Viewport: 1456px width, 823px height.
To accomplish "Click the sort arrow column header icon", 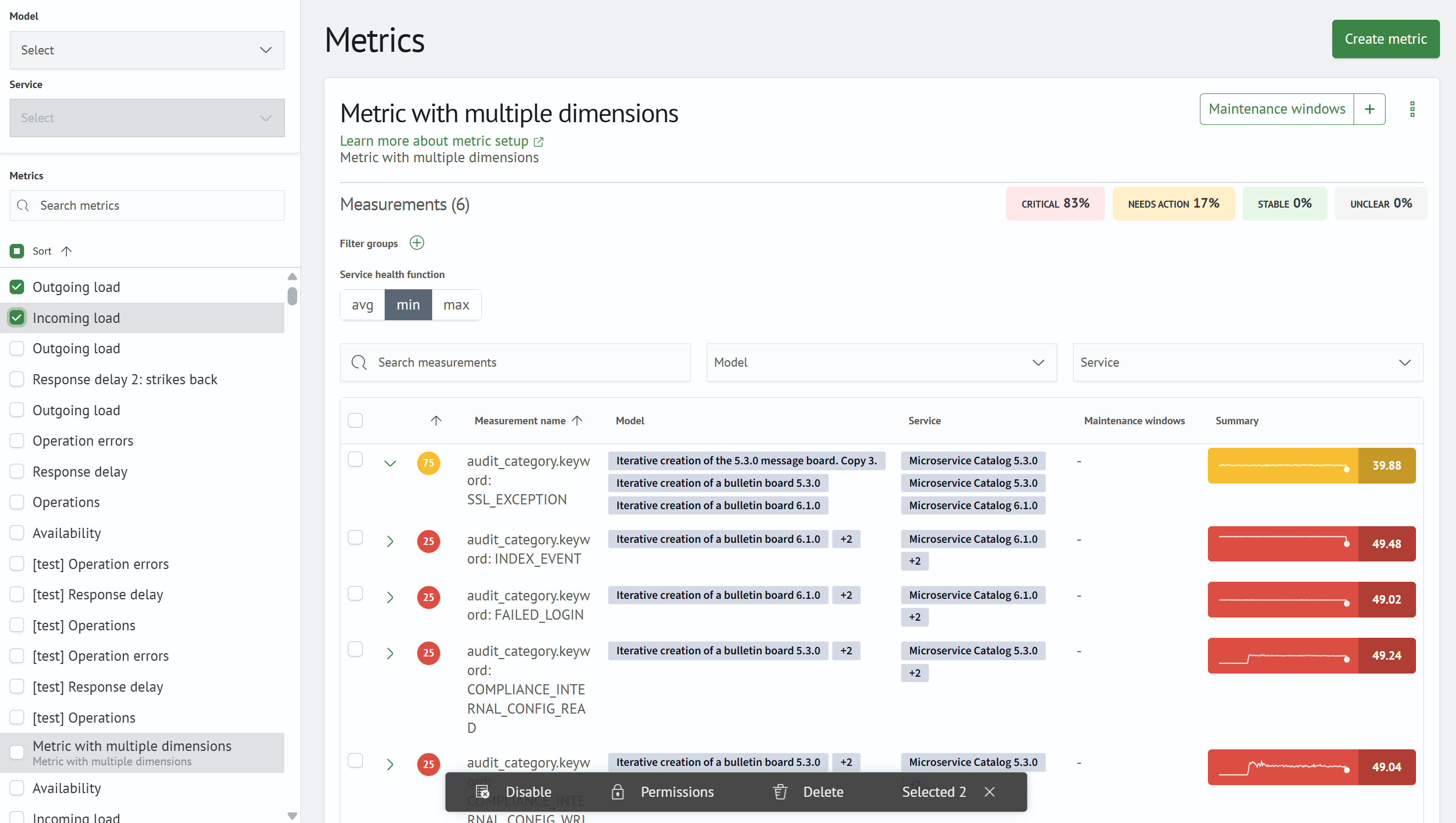I will click(436, 421).
